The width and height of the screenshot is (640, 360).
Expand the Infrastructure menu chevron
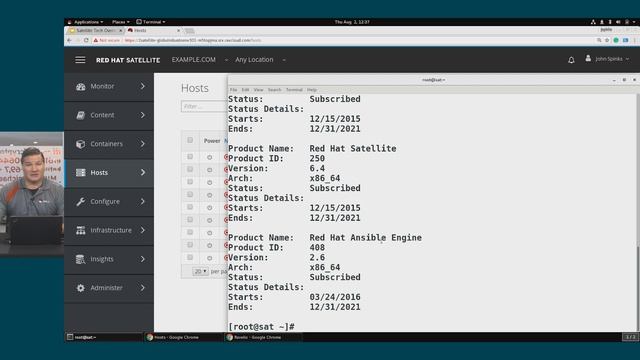142,230
